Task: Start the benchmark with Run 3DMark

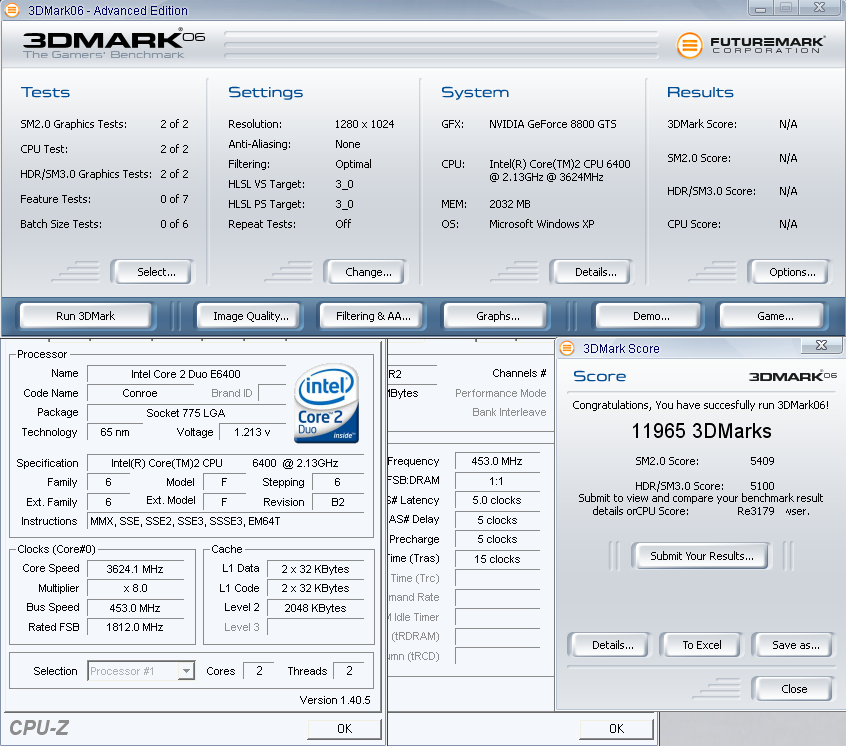Action: coord(85,316)
